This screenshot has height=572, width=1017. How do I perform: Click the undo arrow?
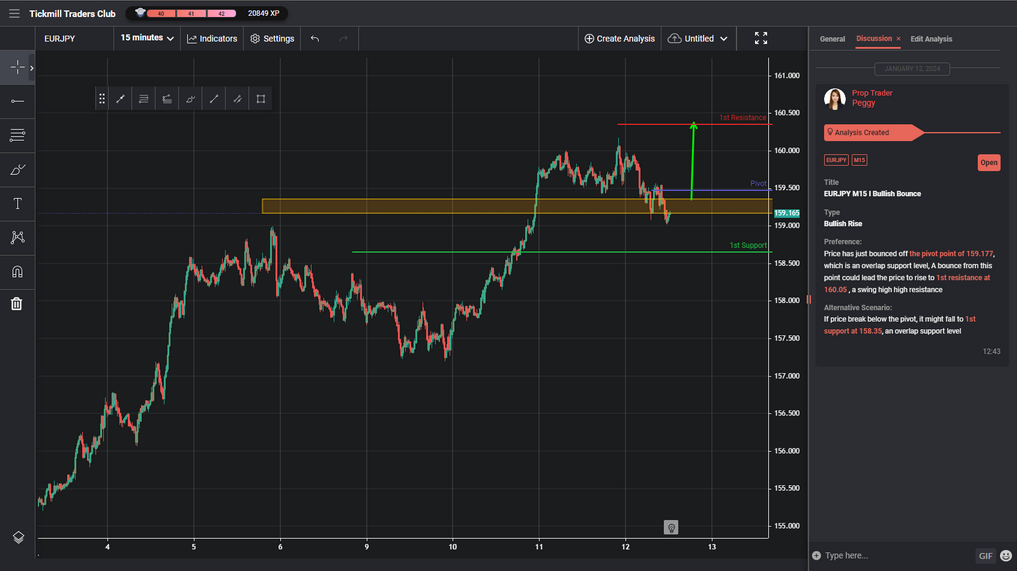pos(315,39)
